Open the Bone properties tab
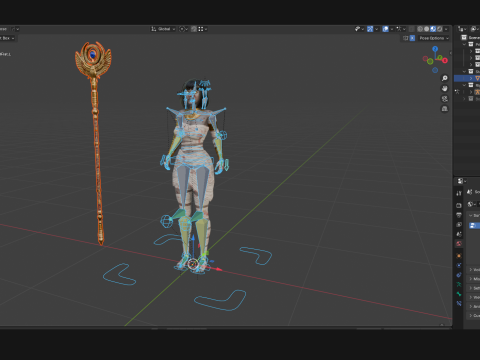The height and width of the screenshot is (360, 480). (459, 294)
